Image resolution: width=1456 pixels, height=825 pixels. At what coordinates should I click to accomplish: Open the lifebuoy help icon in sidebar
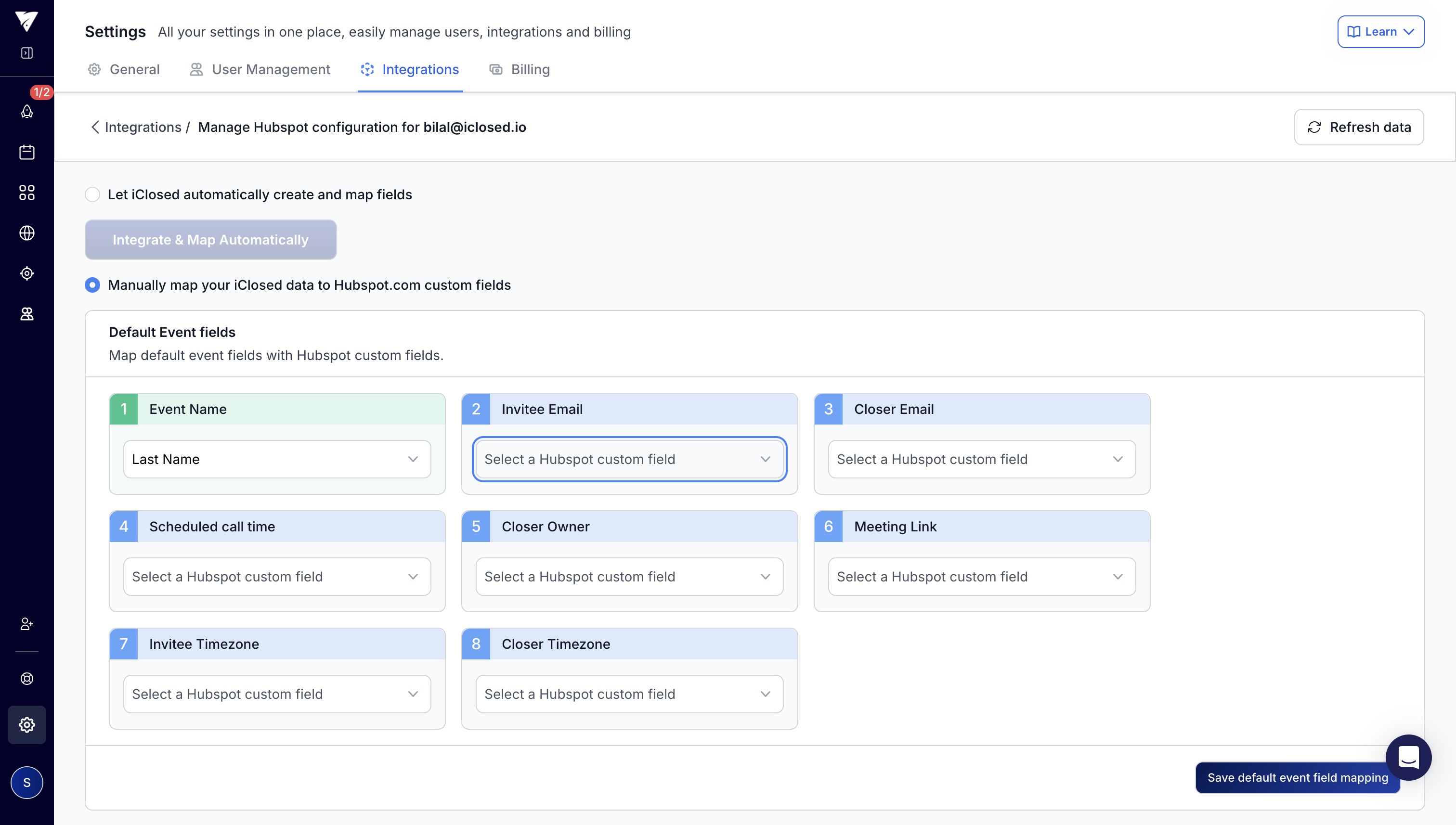[x=26, y=679]
